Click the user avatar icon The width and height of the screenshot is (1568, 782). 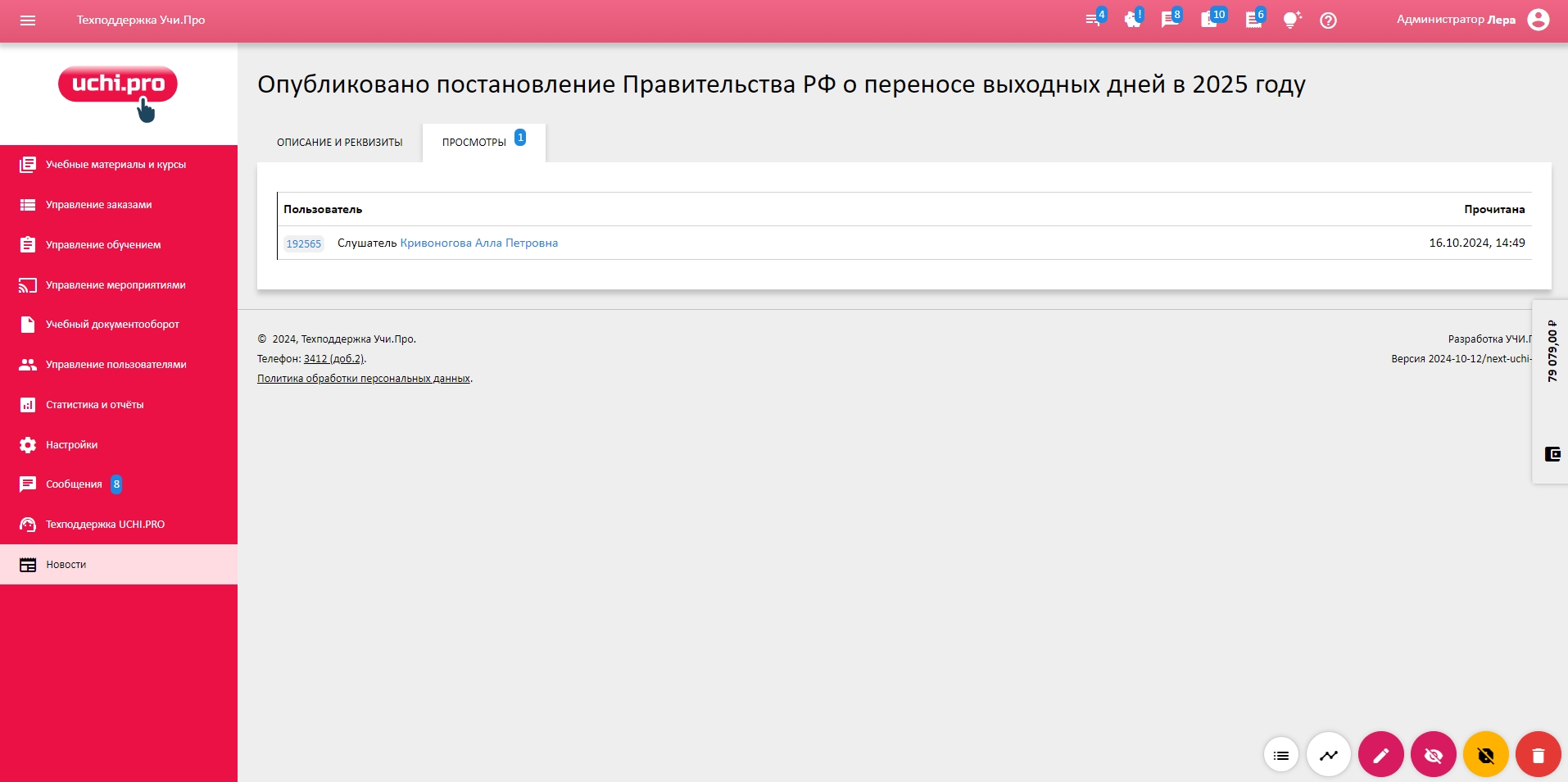point(1538,20)
